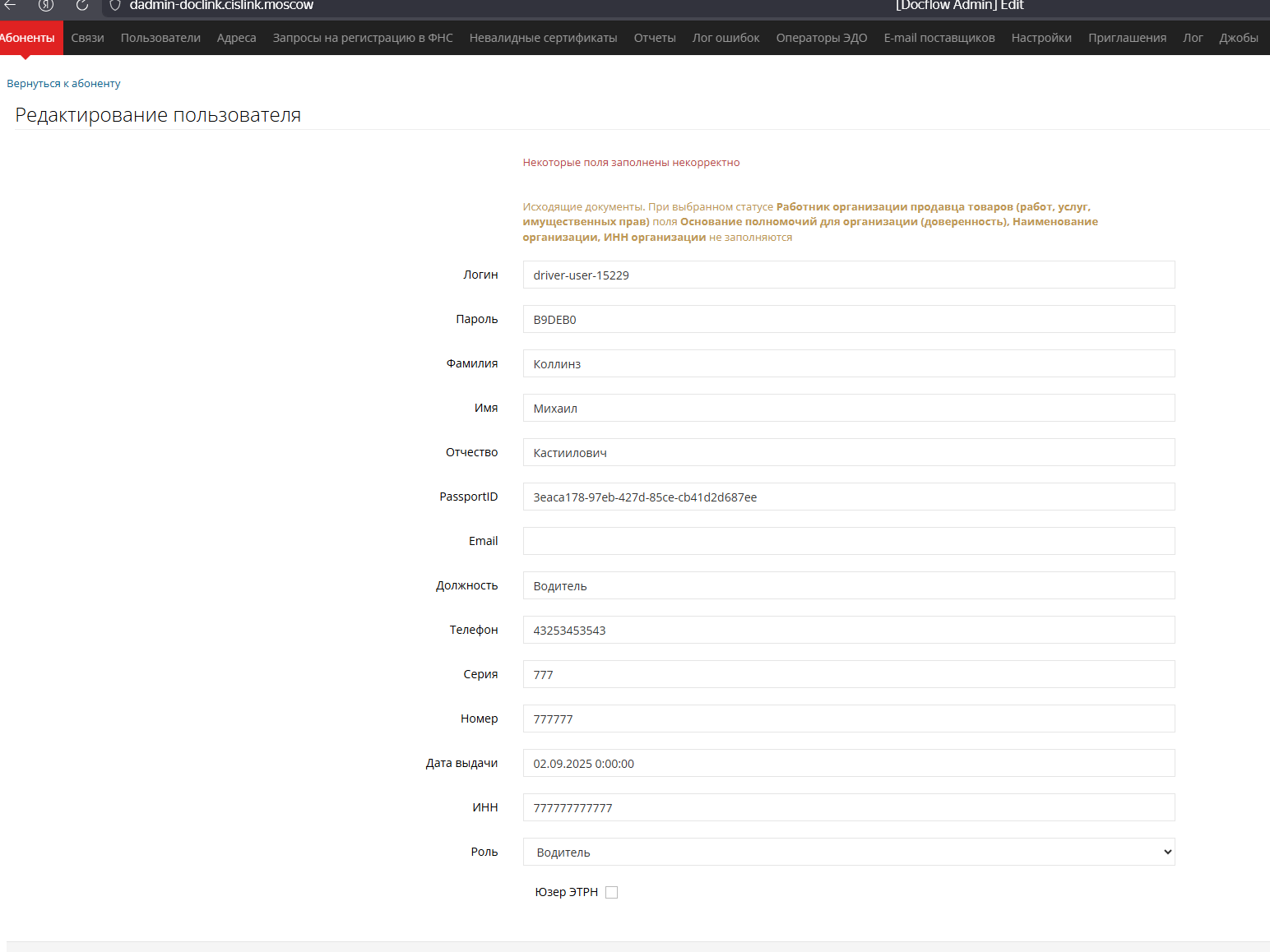This screenshot has height=952, width=1270.
Task: Click the PassportID field
Action: [849, 497]
